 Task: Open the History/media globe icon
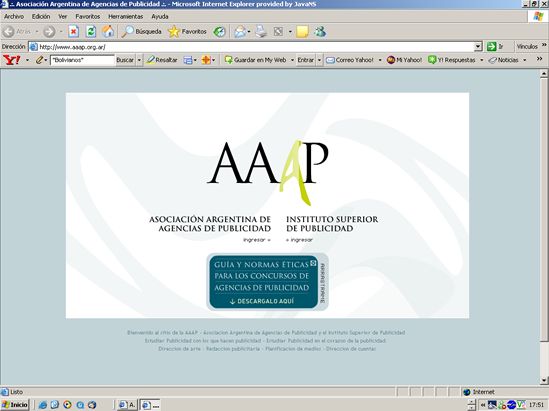tap(219, 32)
